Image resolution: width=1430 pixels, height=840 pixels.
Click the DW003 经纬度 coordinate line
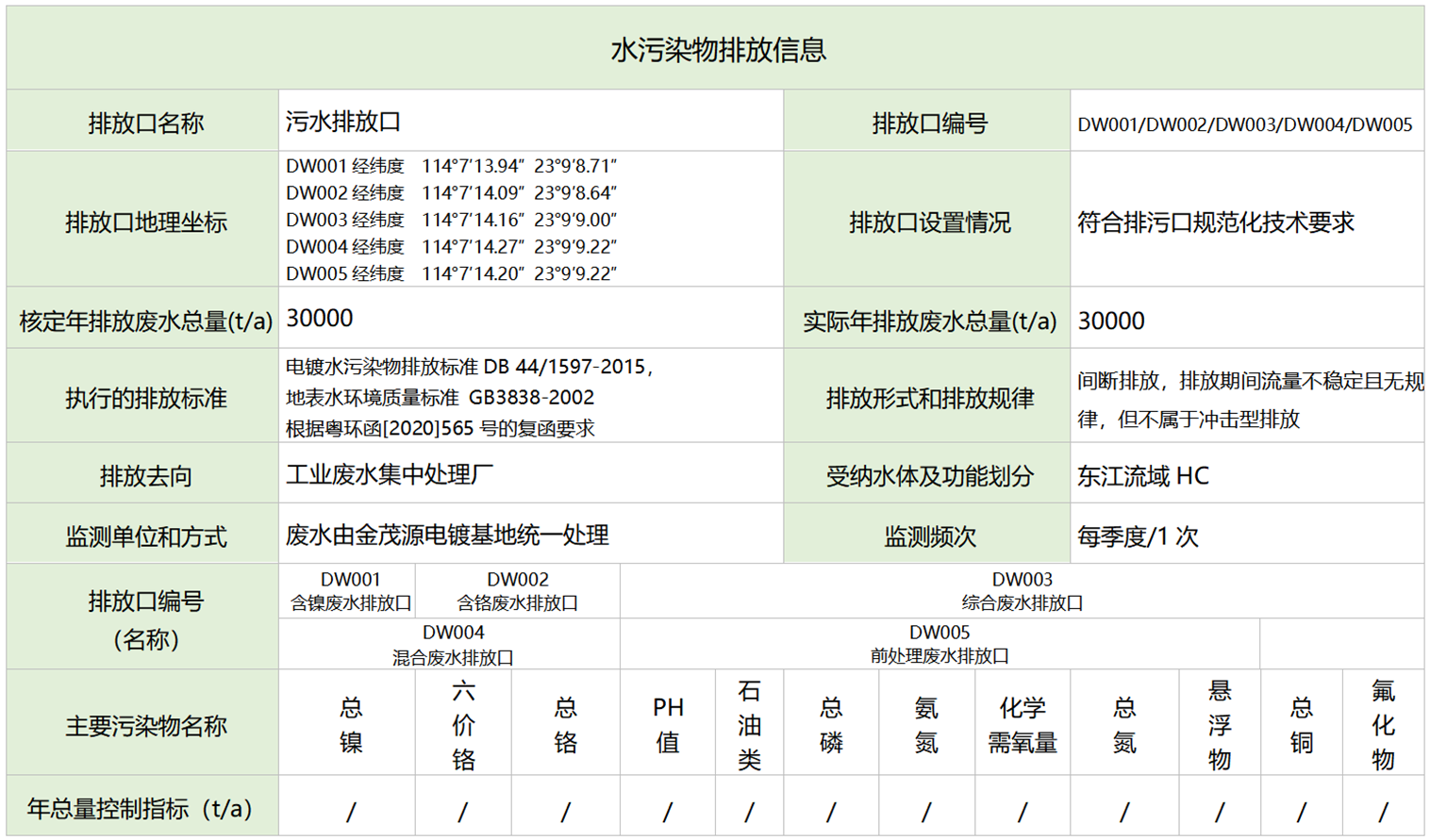(451, 220)
